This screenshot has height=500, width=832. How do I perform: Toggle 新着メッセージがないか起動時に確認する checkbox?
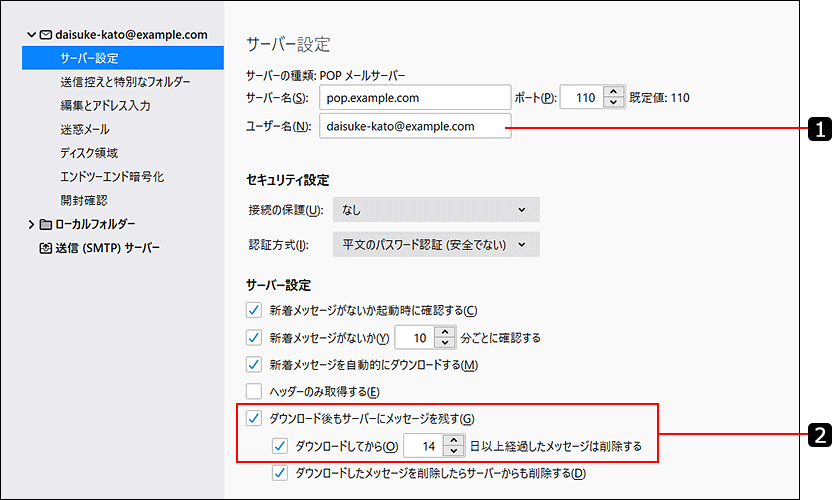253,311
